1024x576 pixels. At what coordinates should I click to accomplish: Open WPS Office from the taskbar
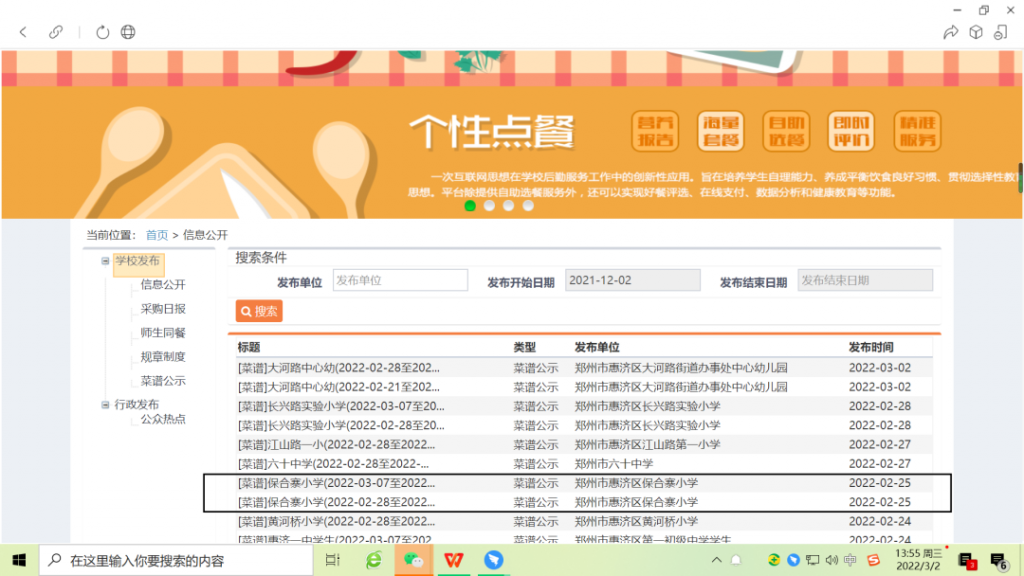pyautogui.click(x=453, y=560)
